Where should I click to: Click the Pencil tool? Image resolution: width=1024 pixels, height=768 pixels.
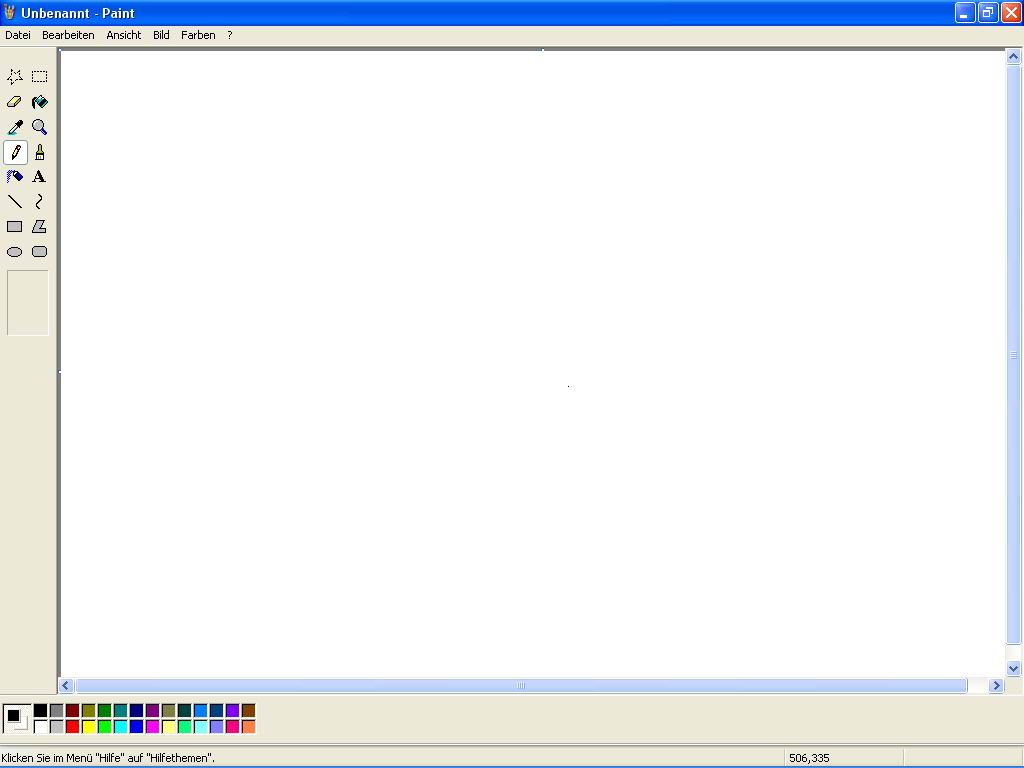coord(15,152)
